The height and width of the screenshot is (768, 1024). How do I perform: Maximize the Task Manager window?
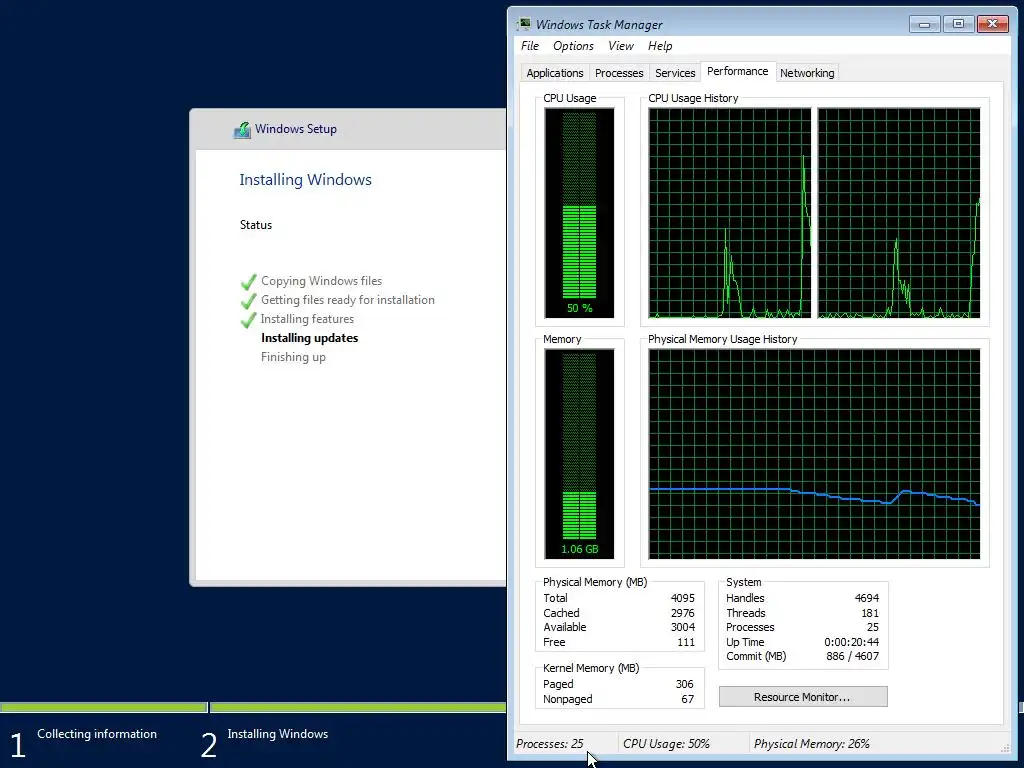point(958,24)
